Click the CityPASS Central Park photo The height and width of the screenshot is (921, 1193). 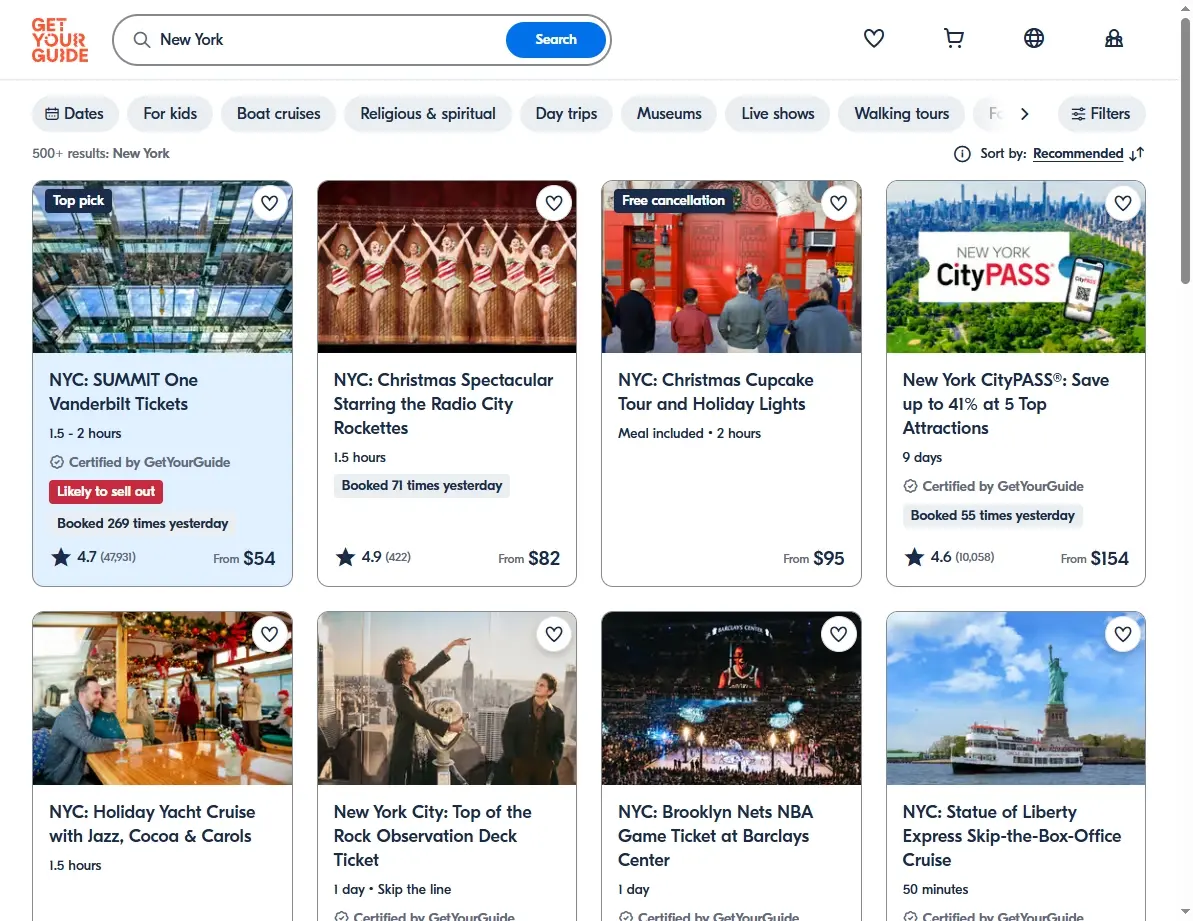[x=1016, y=267]
